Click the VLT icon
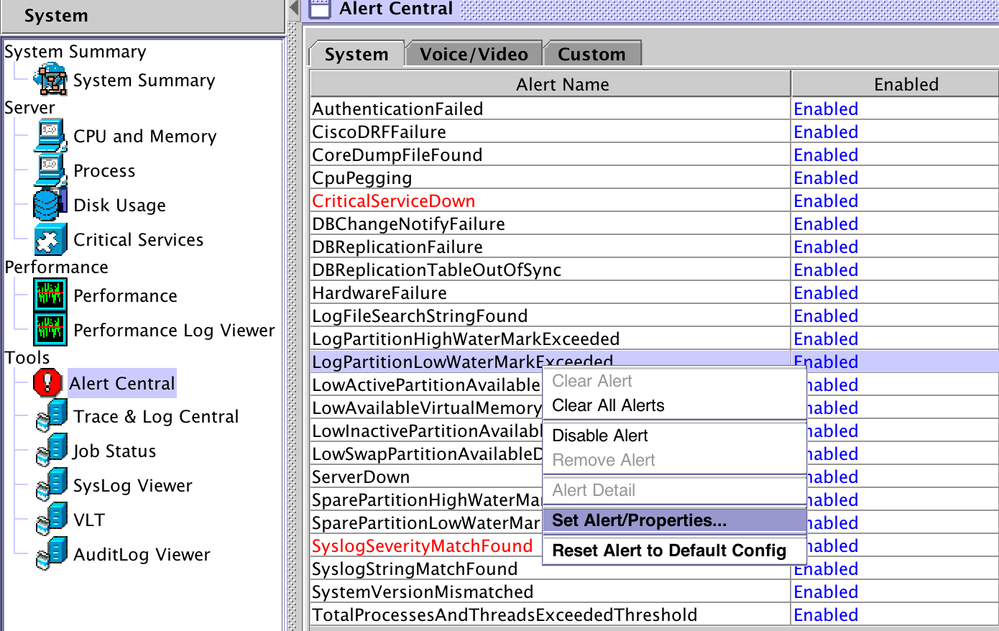 52,519
